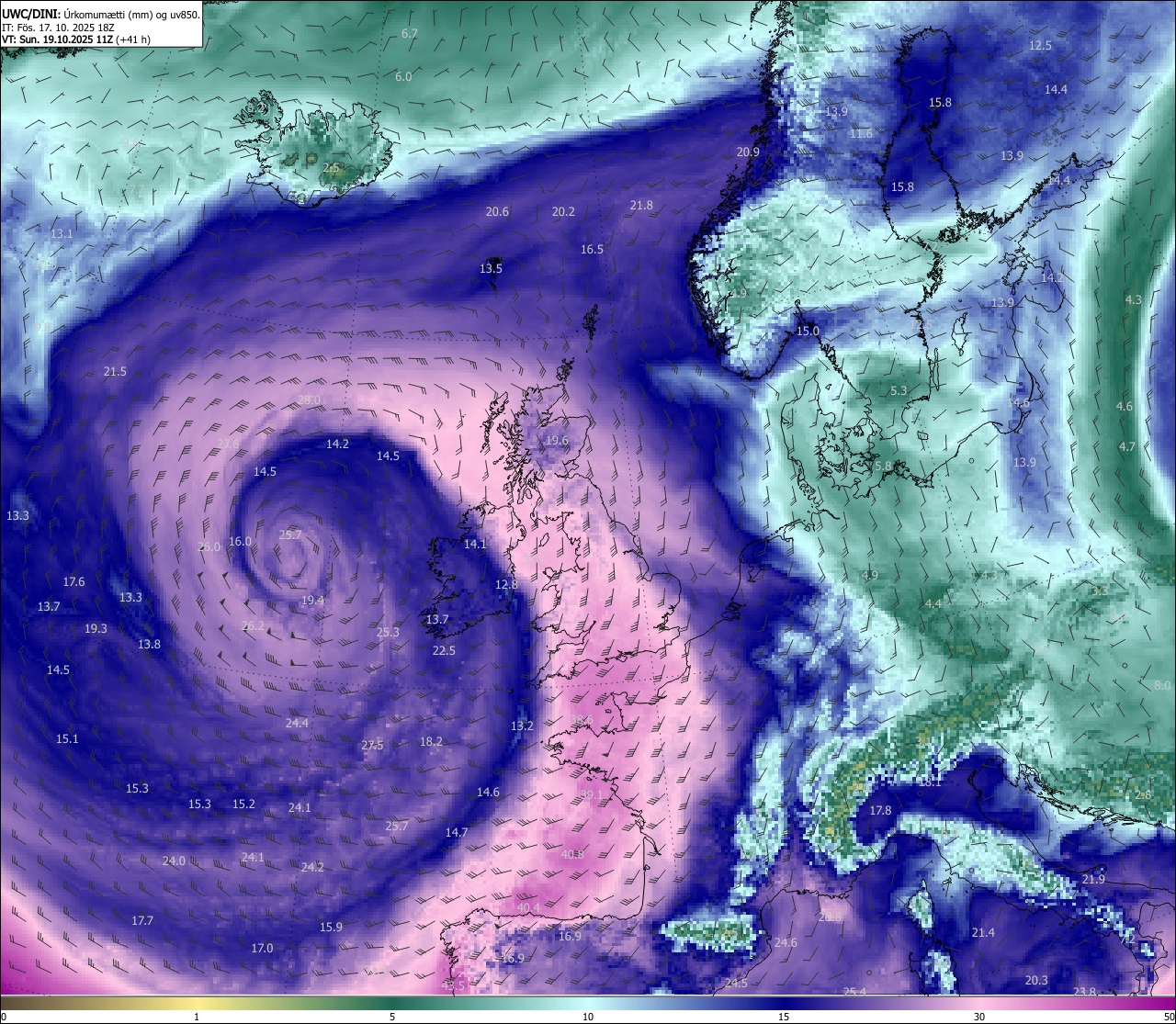Click the map value 15.0 near southern Norway
This screenshot has height=1024, width=1176.
click(x=808, y=331)
